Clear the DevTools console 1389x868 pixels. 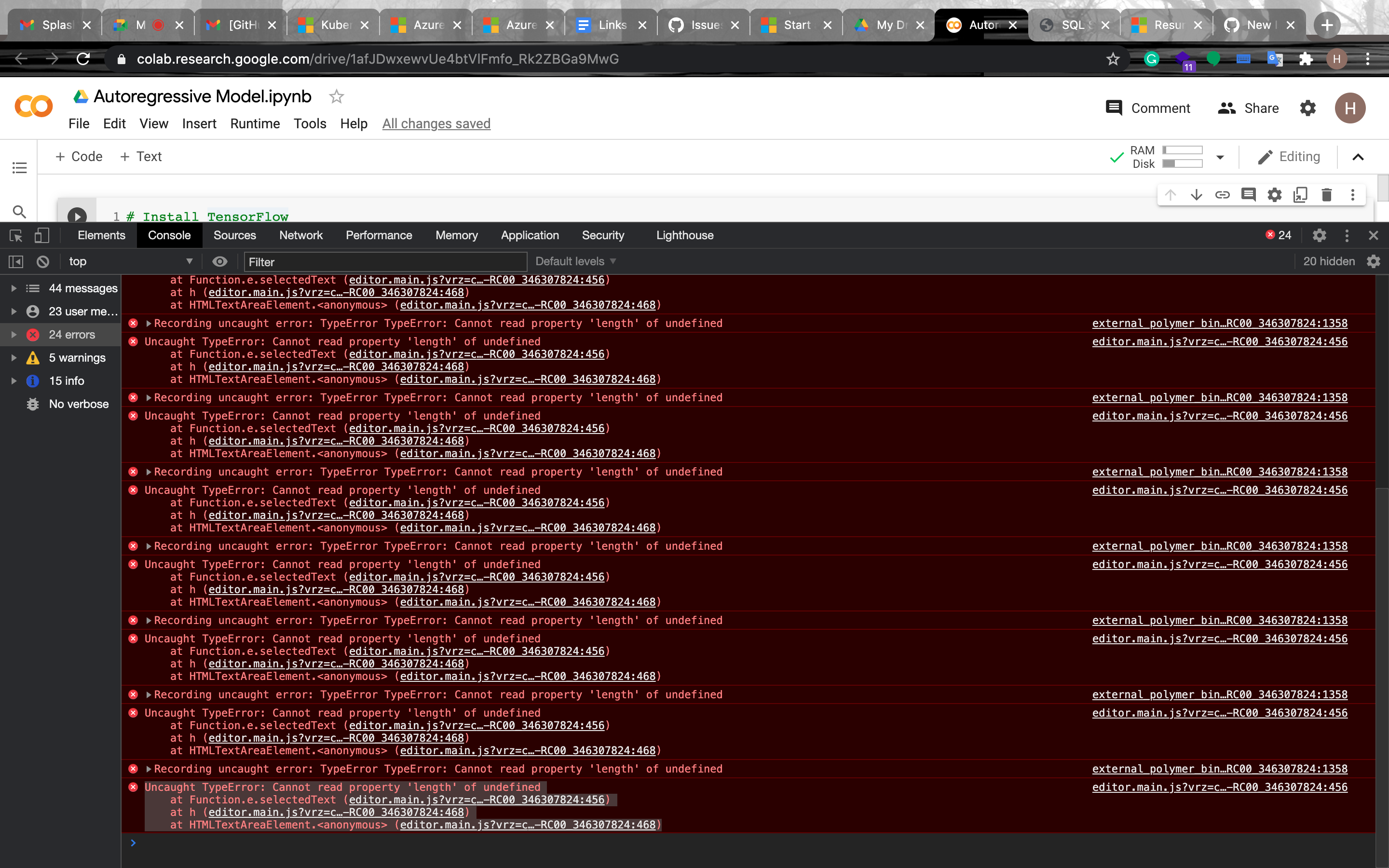(x=42, y=261)
